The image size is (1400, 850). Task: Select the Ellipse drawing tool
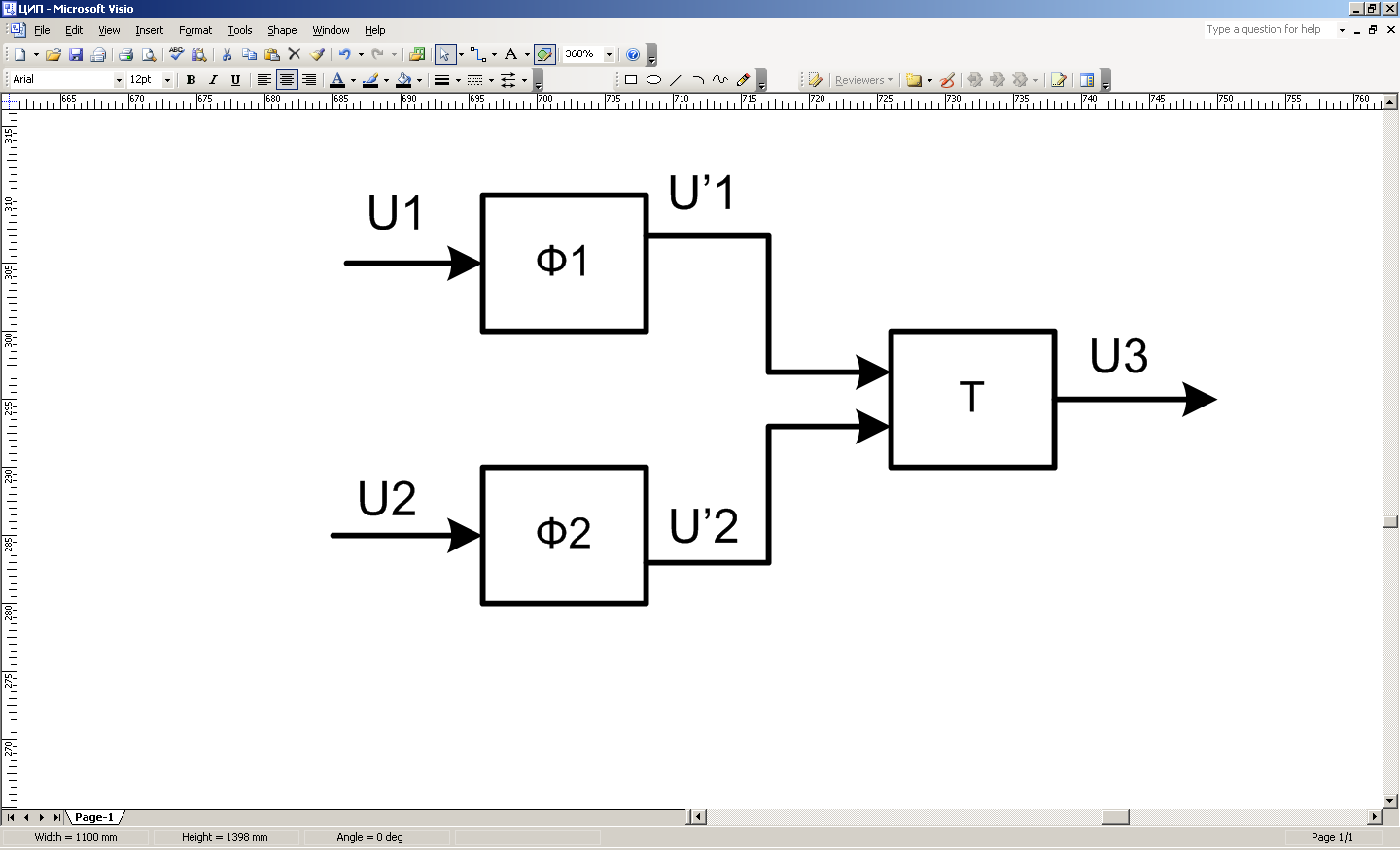click(653, 80)
